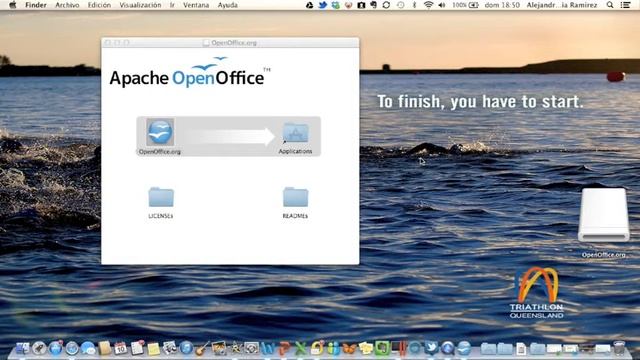The height and width of the screenshot is (360, 640).
Task: Open Messages chat bubbles in the Dock
Action: pos(88,348)
